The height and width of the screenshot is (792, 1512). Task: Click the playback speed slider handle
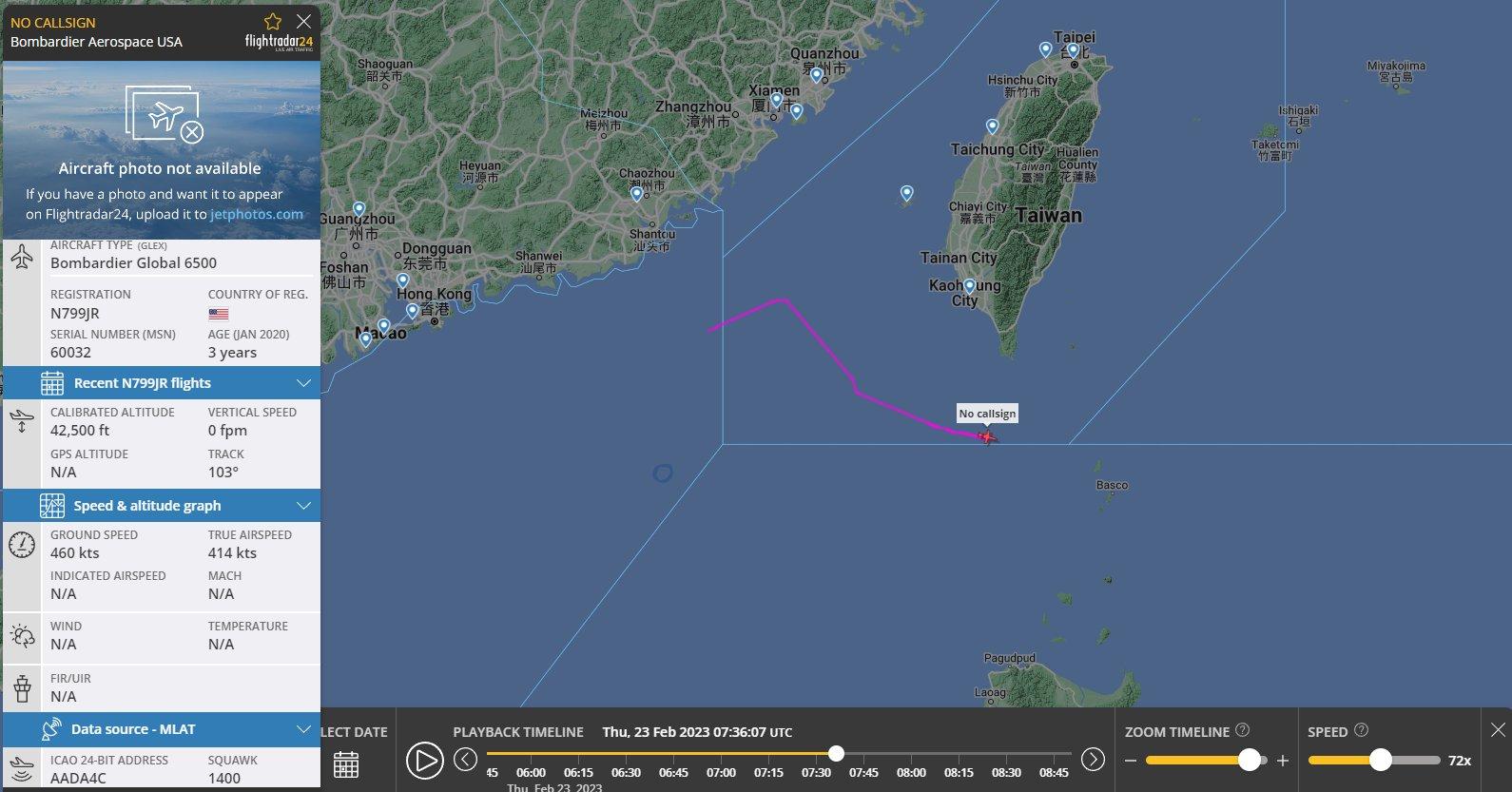click(1381, 760)
